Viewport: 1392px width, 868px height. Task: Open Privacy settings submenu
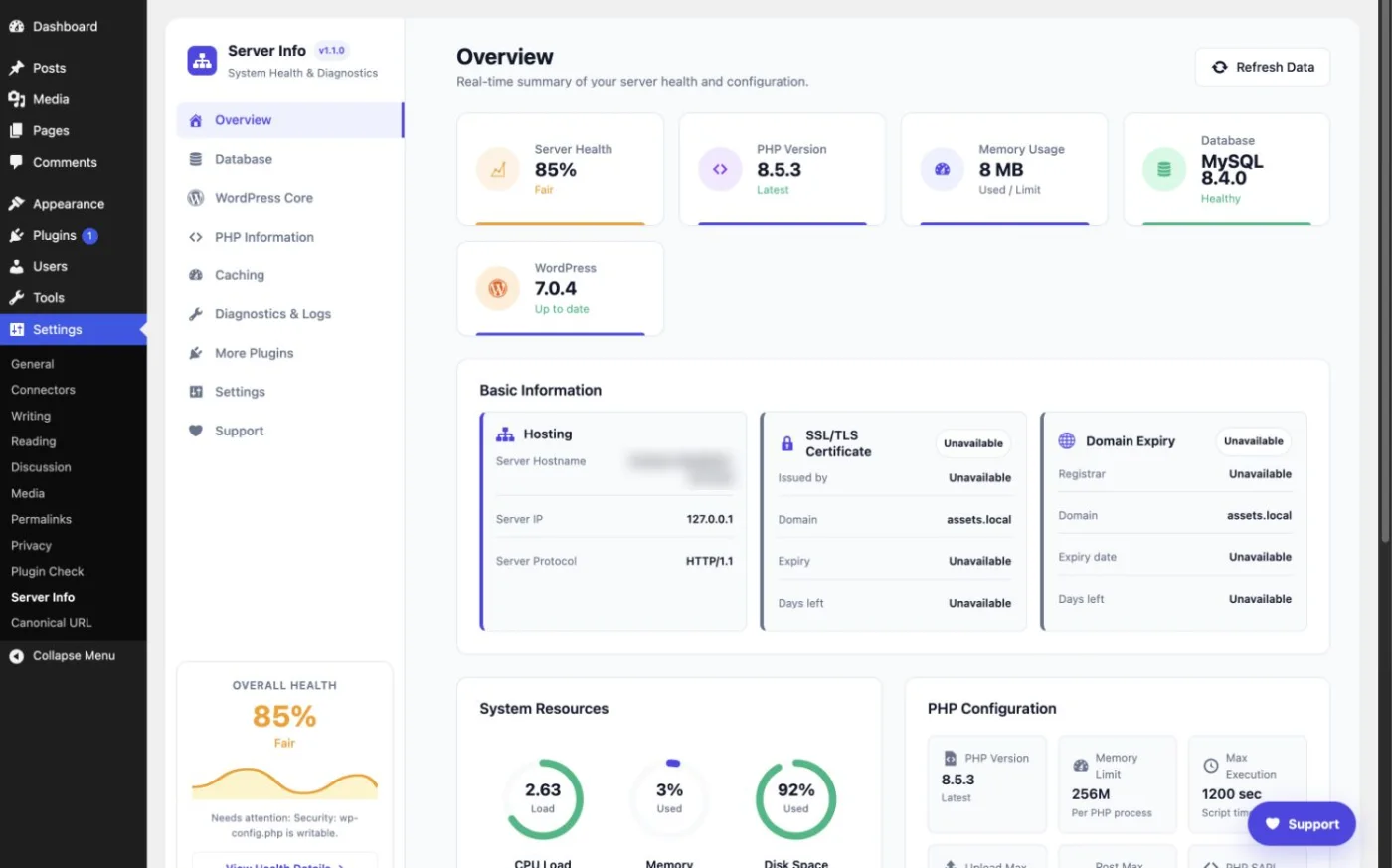(x=31, y=545)
